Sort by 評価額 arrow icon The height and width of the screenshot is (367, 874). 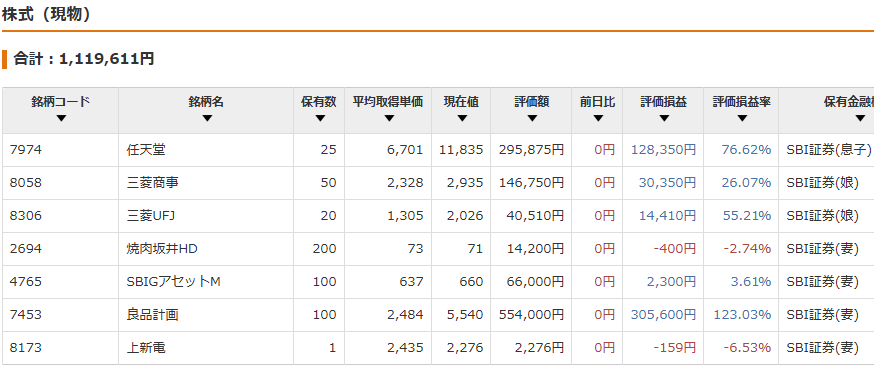532,118
